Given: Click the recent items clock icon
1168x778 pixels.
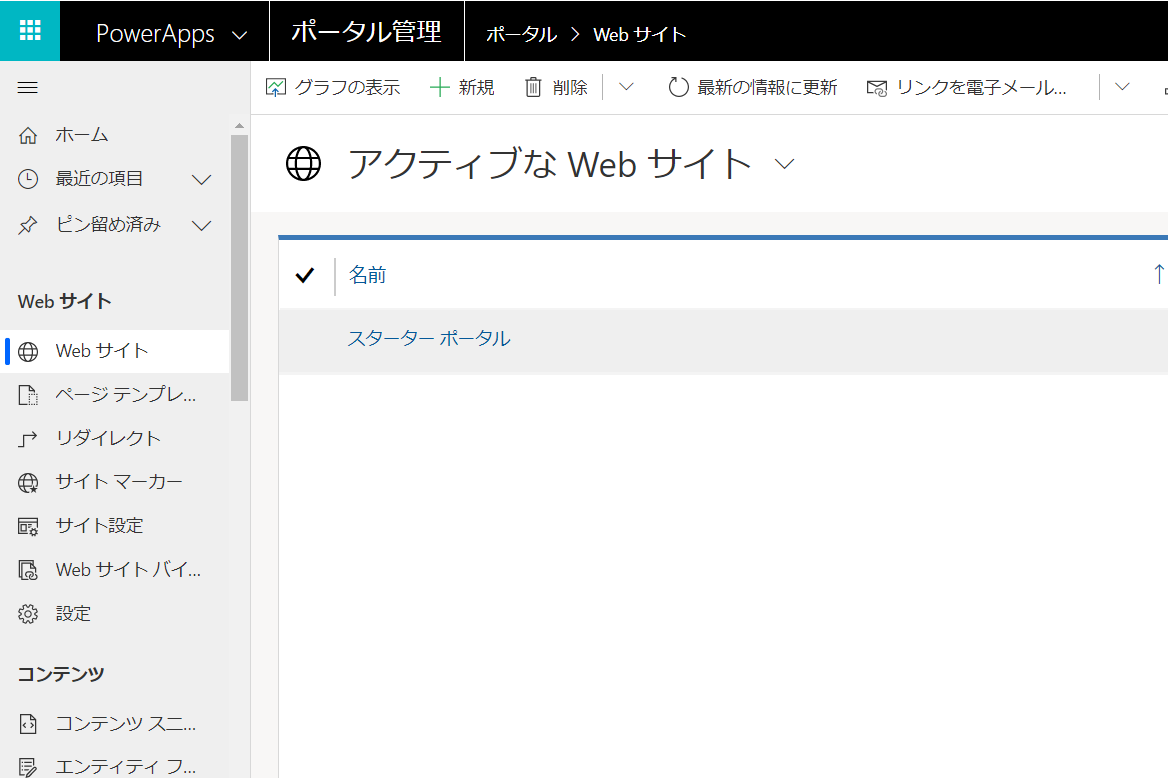Looking at the screenshot, I should (28, 180).
